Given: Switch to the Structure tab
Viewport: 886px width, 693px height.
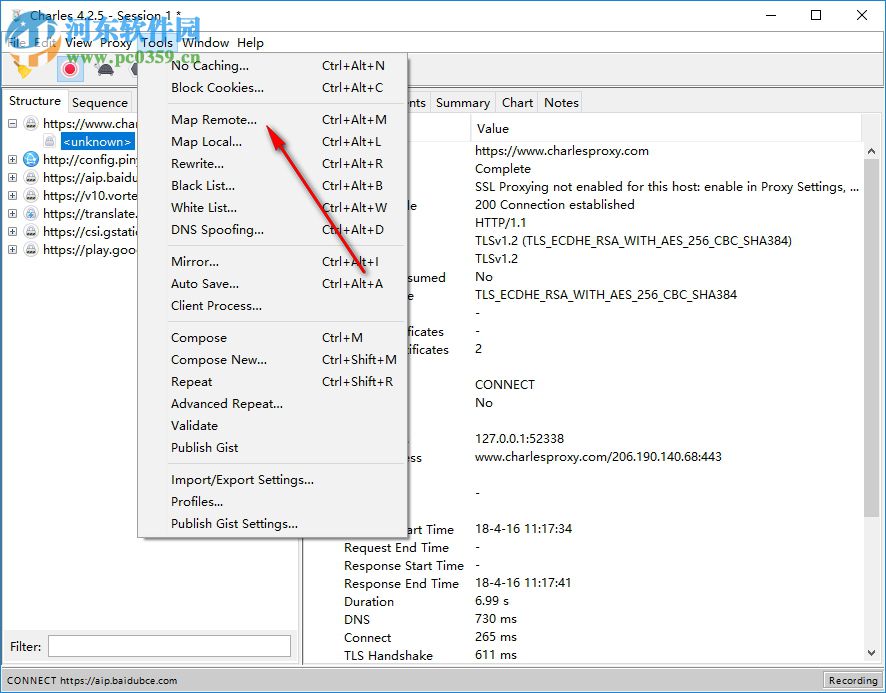Looking at the screenshot, I should 35,101.
